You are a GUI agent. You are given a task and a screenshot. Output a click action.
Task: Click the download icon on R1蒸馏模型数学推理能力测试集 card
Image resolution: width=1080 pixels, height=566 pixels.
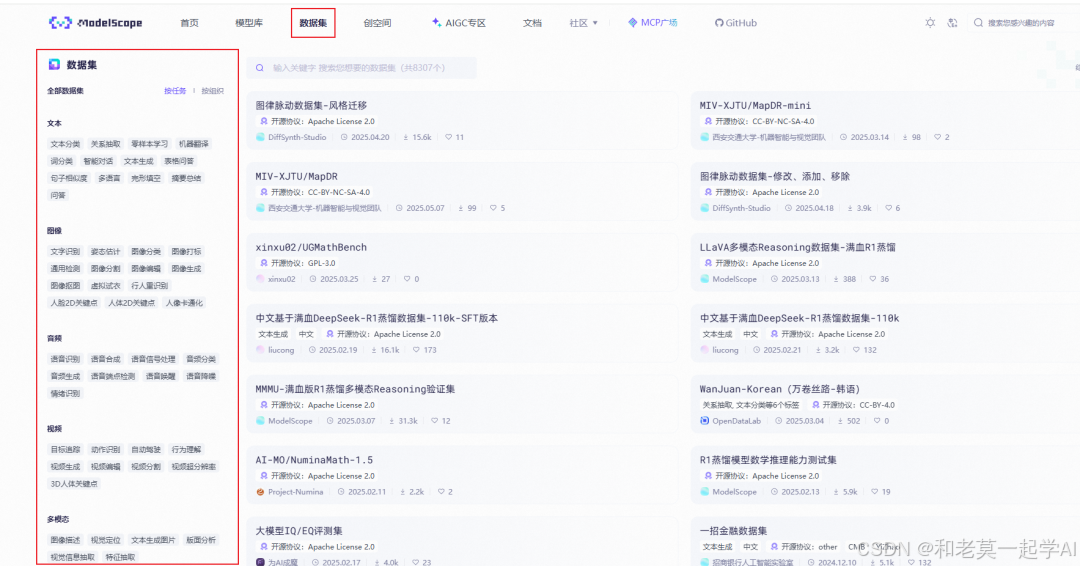[836, 492]
